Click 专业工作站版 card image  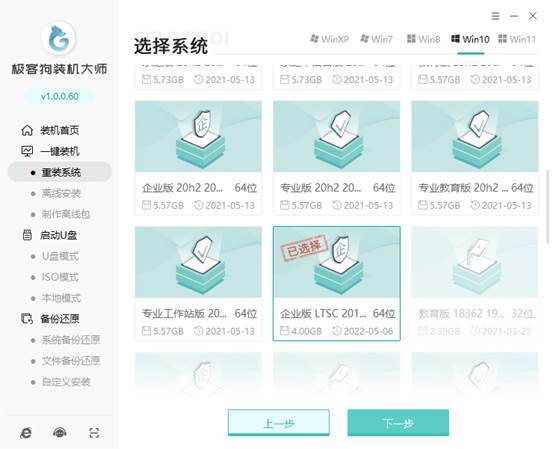pyautogui.click(x=198, y=262)
